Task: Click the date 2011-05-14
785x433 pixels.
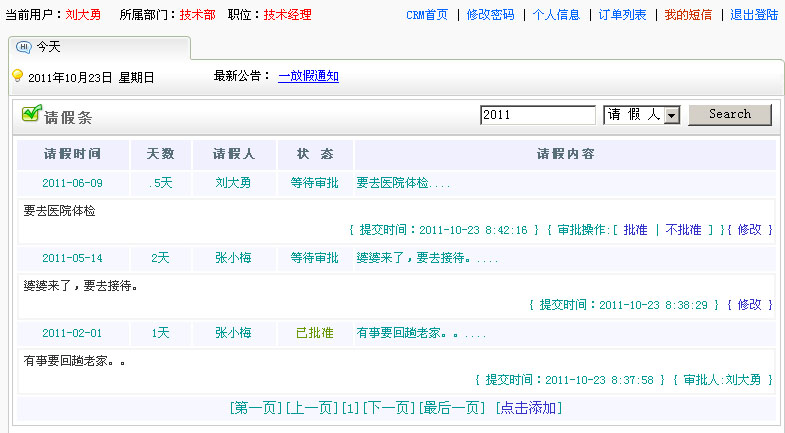Action: pos(73,258)
